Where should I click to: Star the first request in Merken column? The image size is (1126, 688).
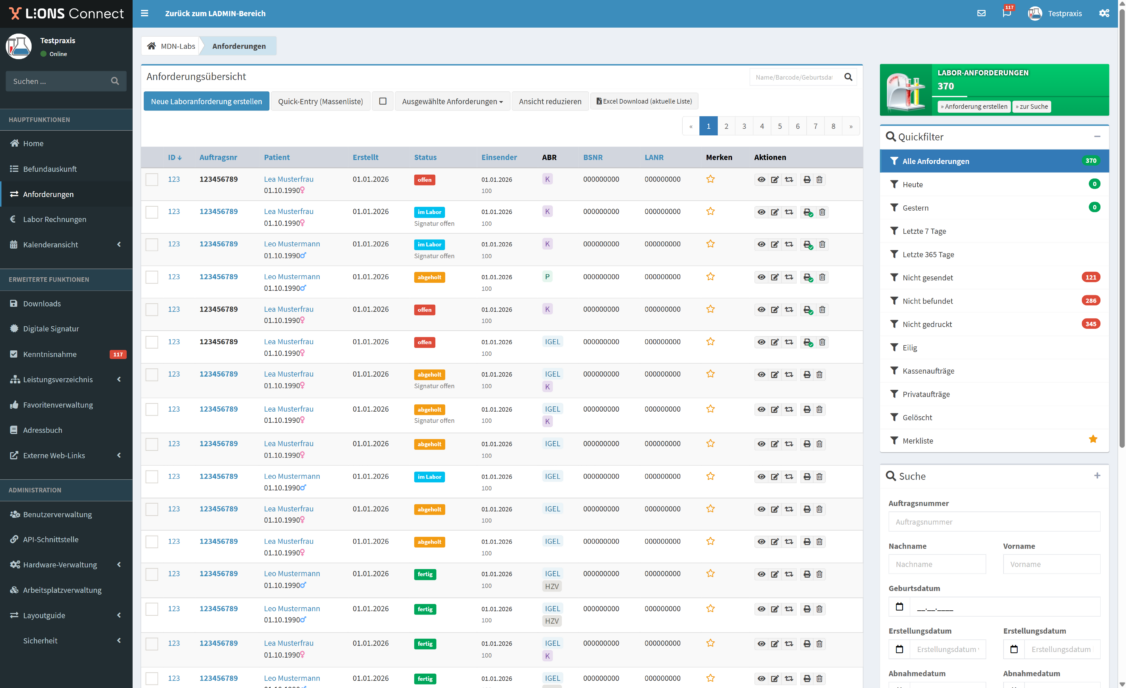pos(710,180)
